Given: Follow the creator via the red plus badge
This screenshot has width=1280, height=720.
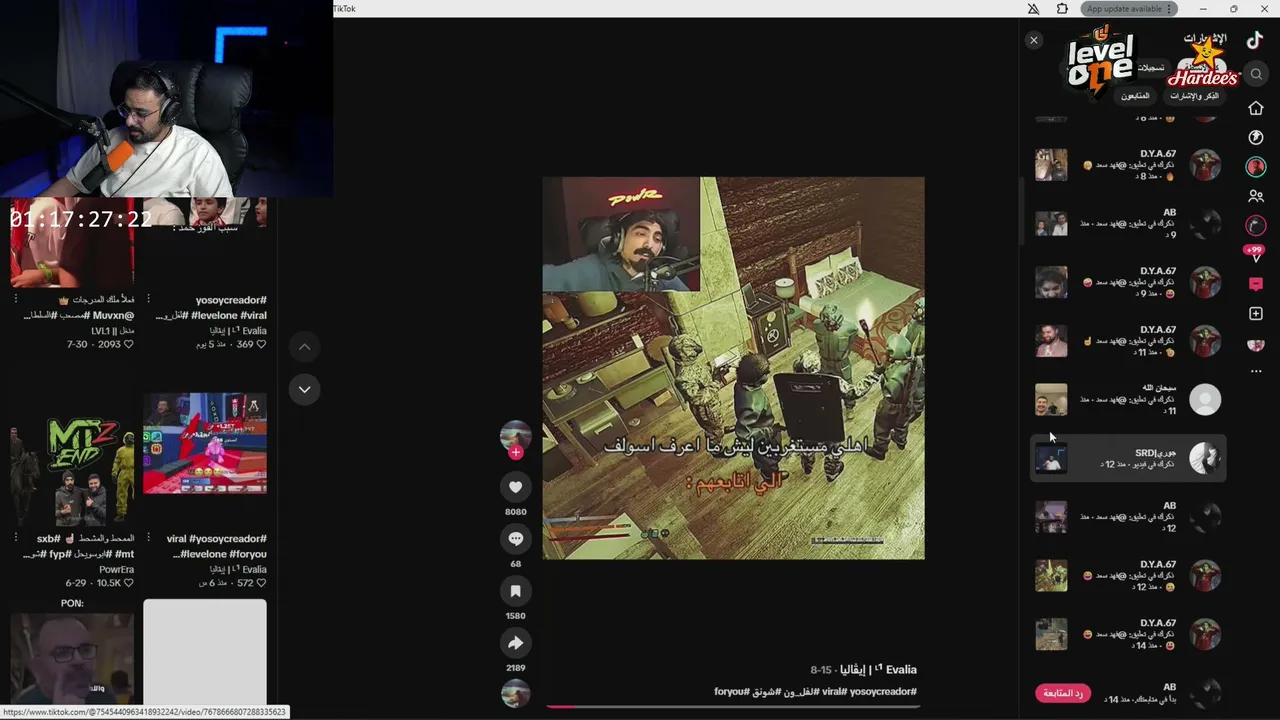Looking at the screenshot, I should pyautogui.click(x=516, y=453).
